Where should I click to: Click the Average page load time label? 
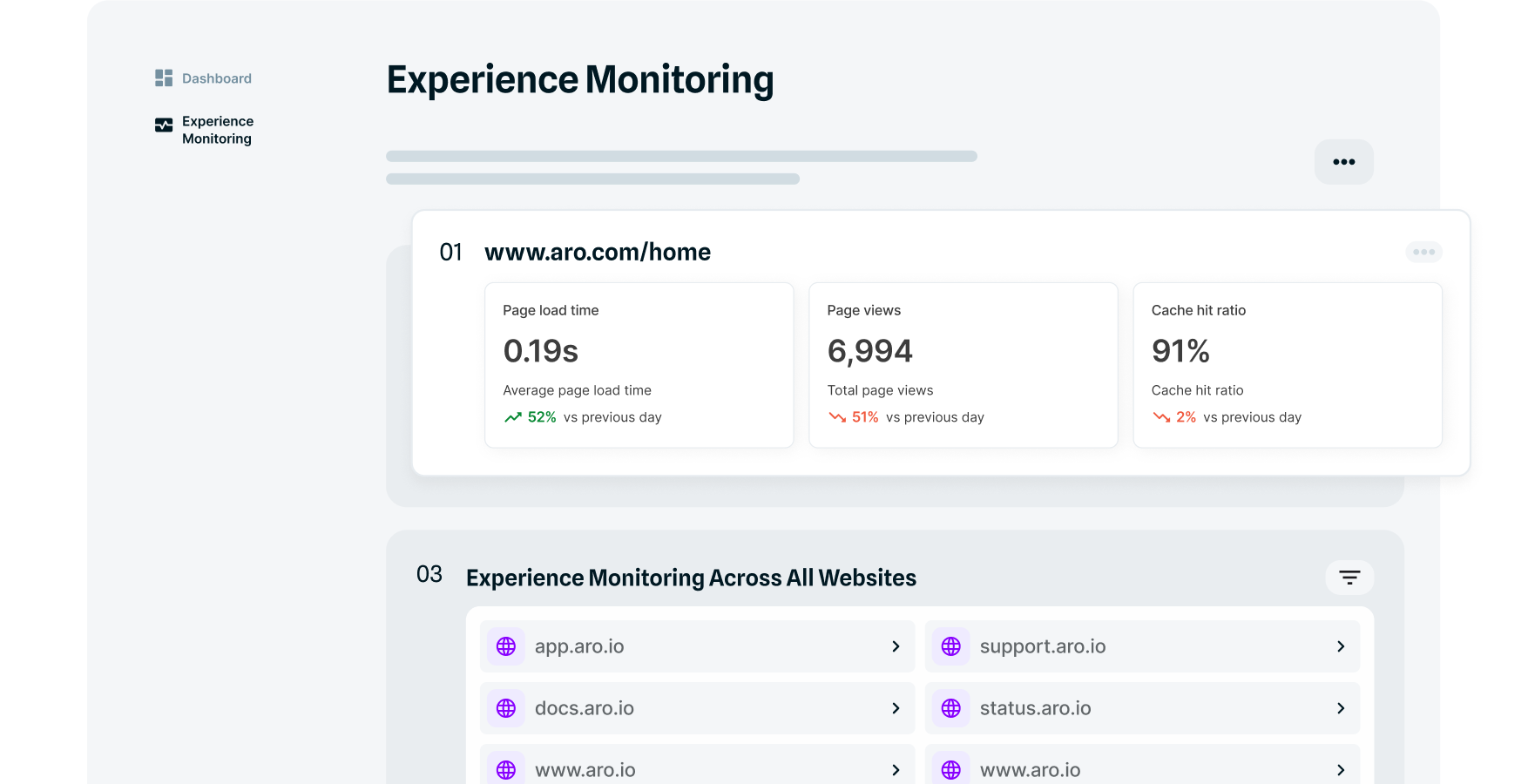(577, 390)
